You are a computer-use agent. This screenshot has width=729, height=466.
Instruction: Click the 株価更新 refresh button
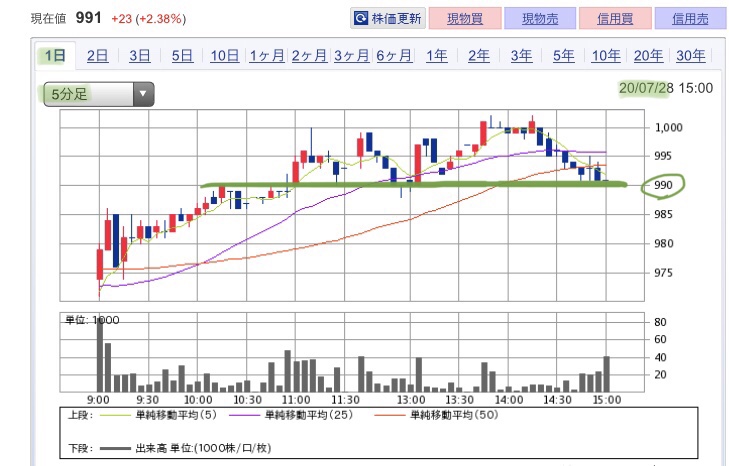388,19
